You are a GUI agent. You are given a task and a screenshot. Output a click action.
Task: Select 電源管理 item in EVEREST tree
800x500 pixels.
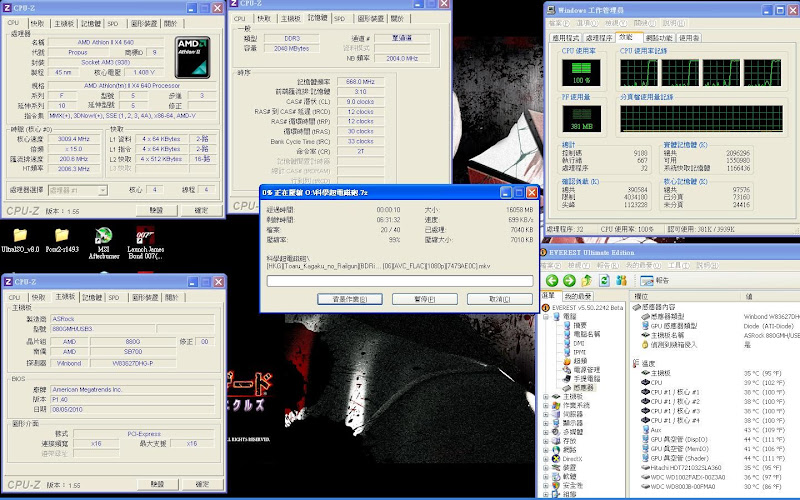coord(586,369)
